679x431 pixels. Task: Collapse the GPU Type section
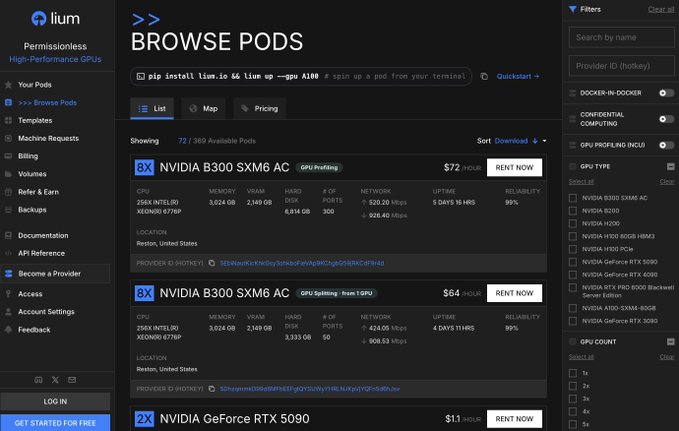[x=670, y=166]
